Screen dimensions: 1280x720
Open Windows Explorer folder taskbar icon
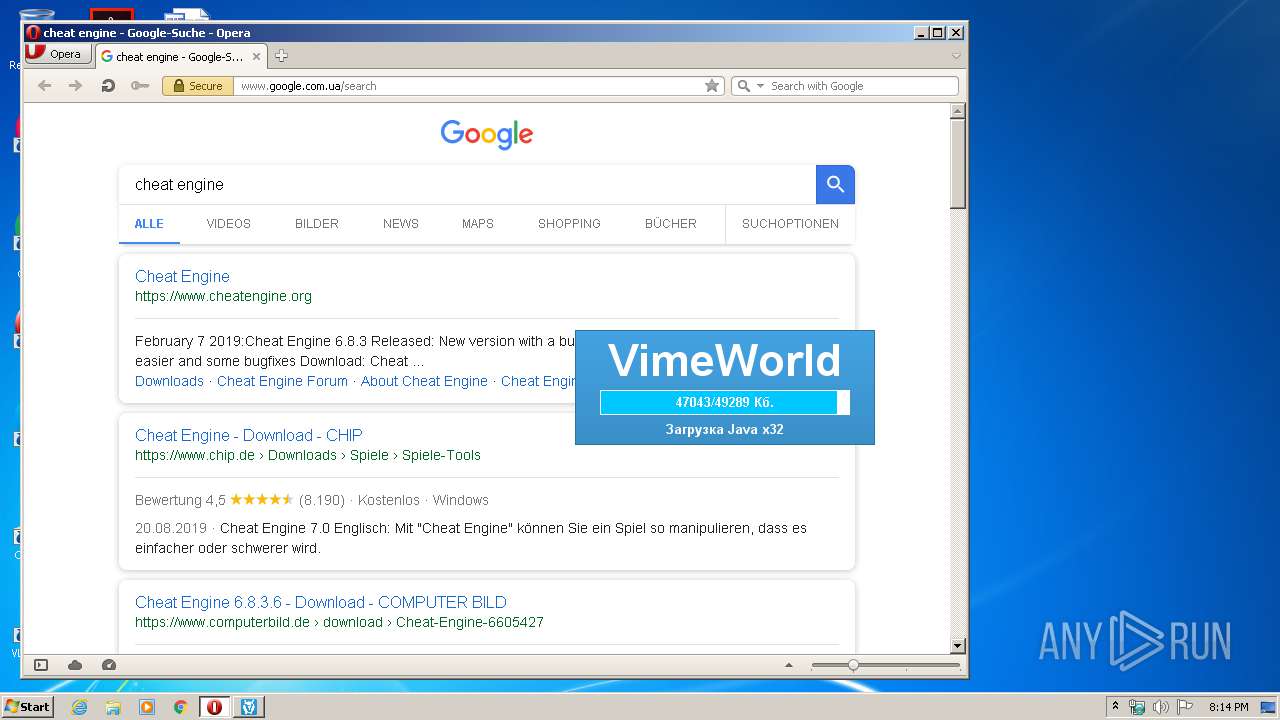pyautogui.click(x=113, y=707)
